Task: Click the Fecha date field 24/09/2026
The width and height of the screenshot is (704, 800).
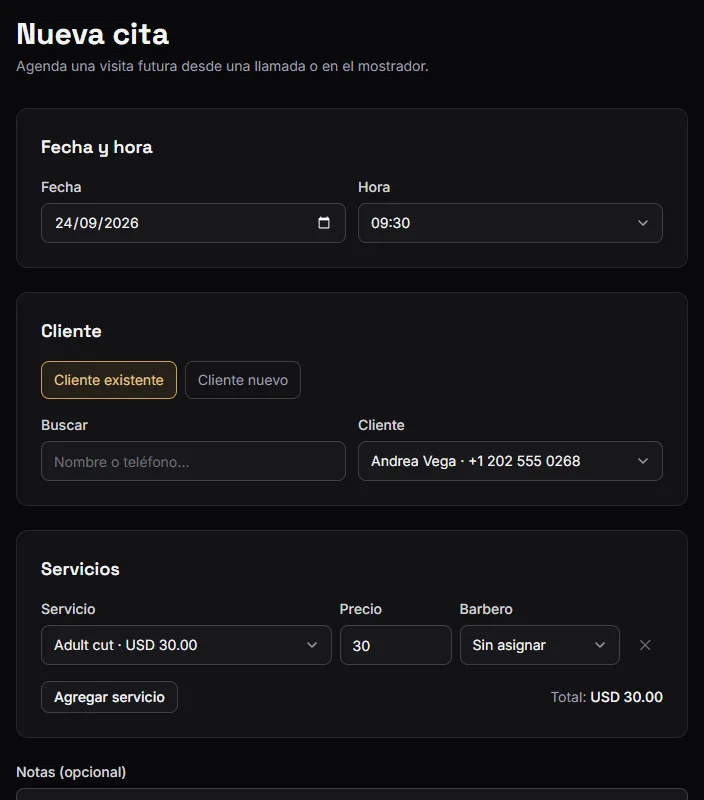Action: 193,223
